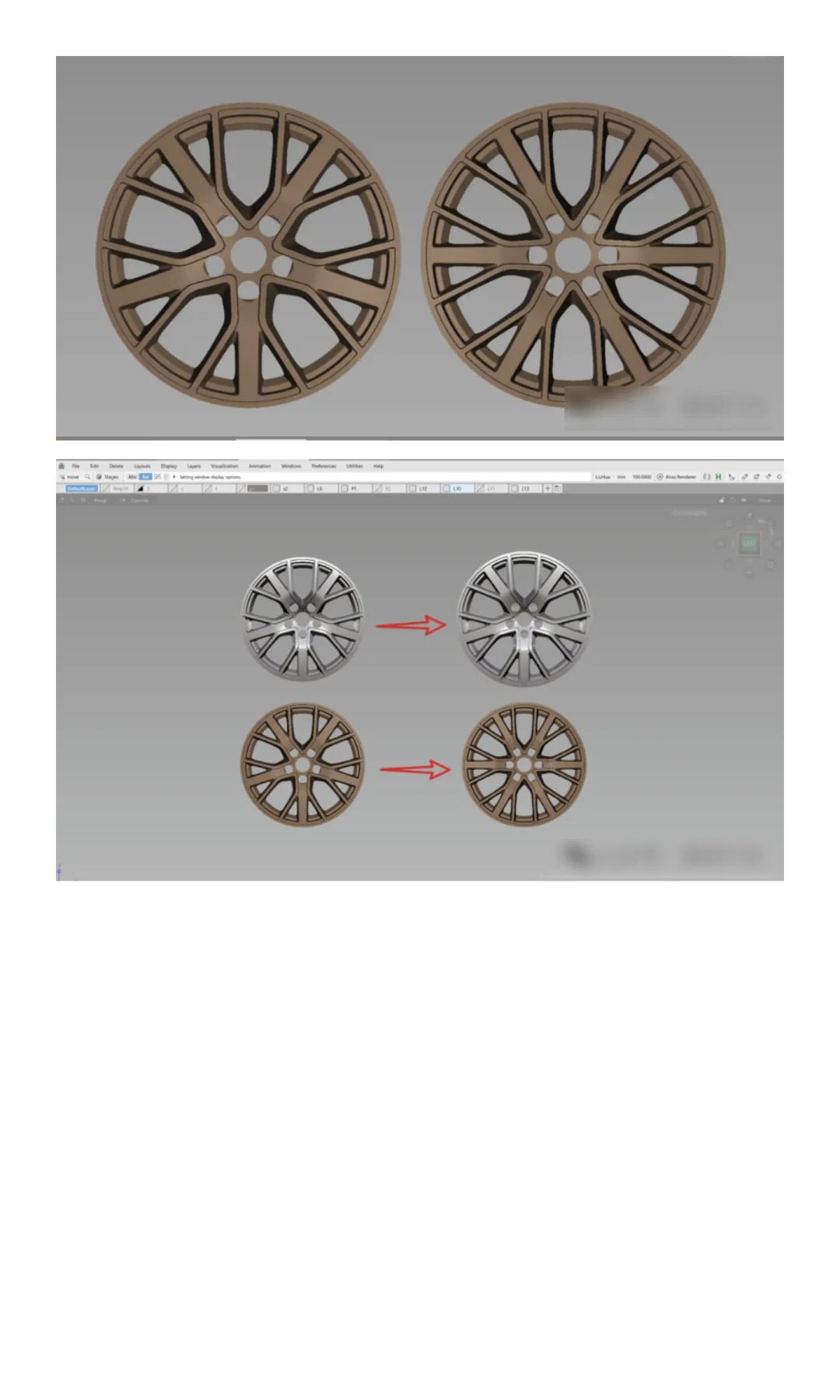Click the brackets icon next to Alias Renderer
The width and height of the screenshot is (840, 1400).
707,477
